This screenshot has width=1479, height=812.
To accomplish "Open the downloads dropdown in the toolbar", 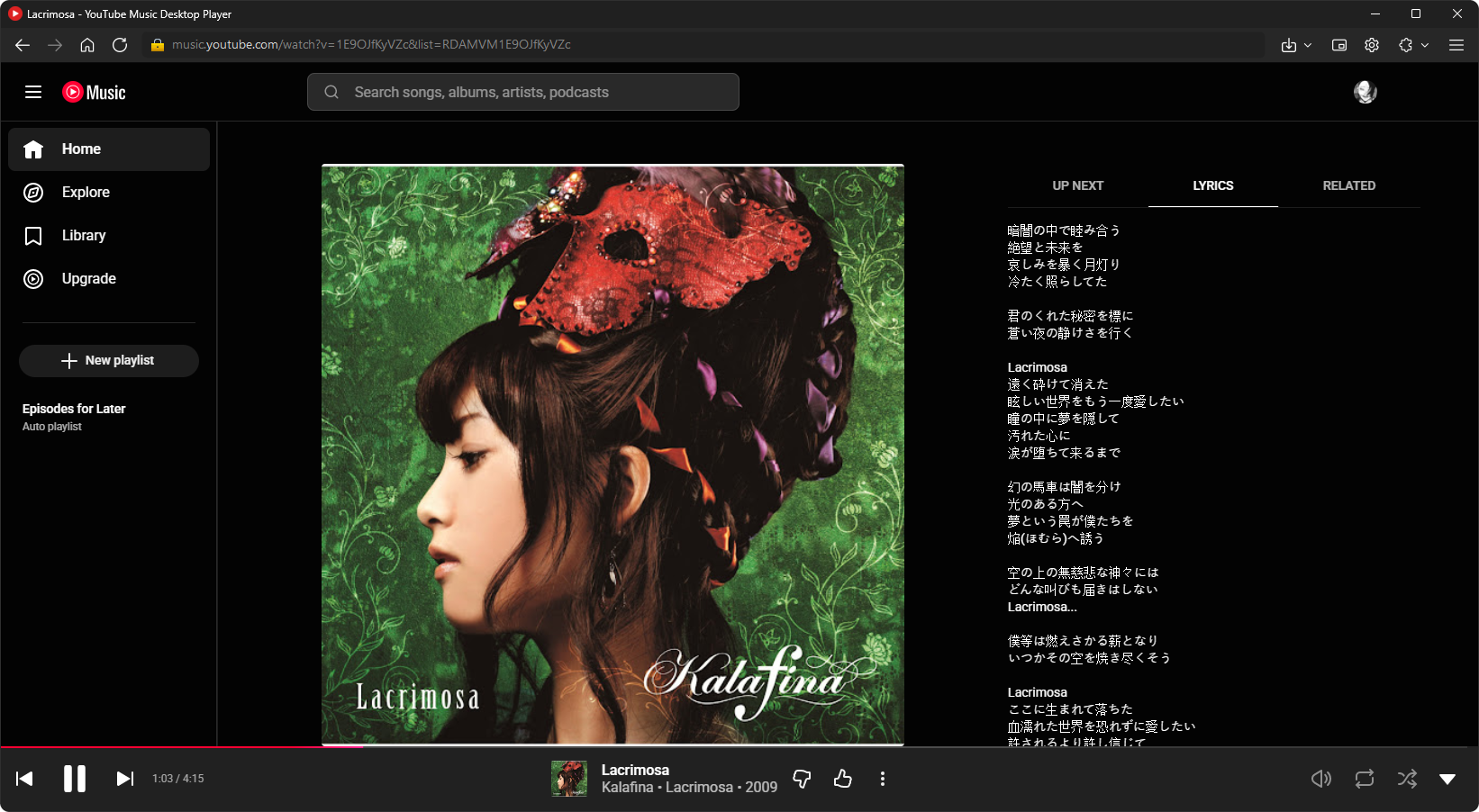I will pos(1296,44).
